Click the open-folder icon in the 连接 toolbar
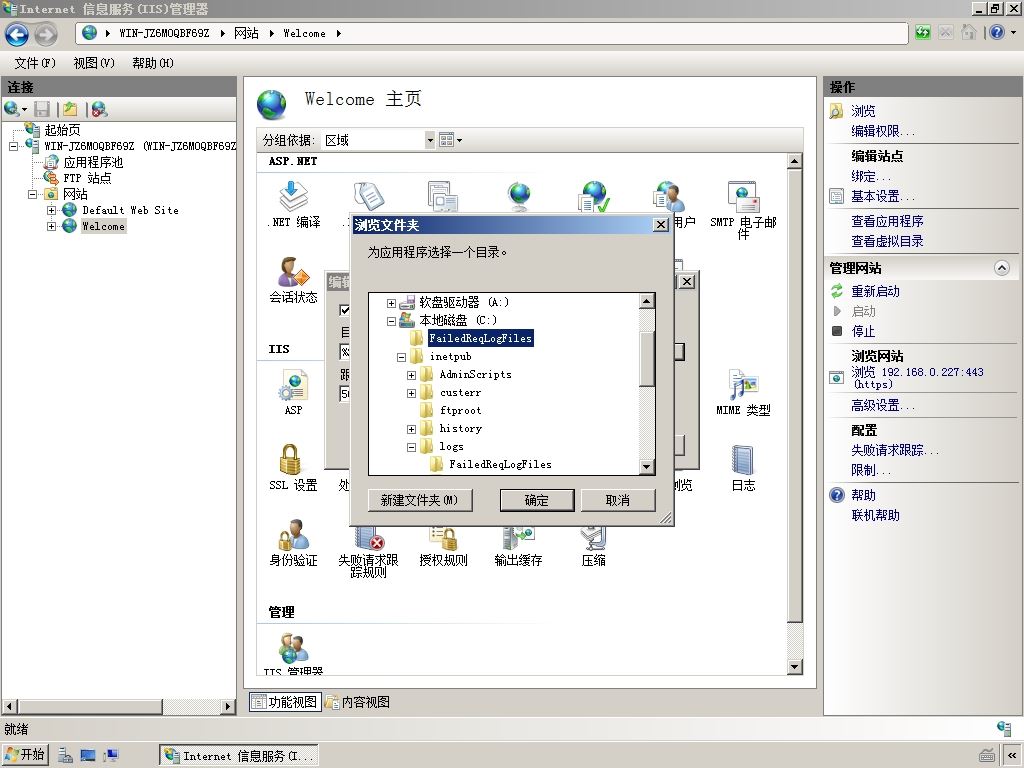1024x768 pixels. (70, 109)
